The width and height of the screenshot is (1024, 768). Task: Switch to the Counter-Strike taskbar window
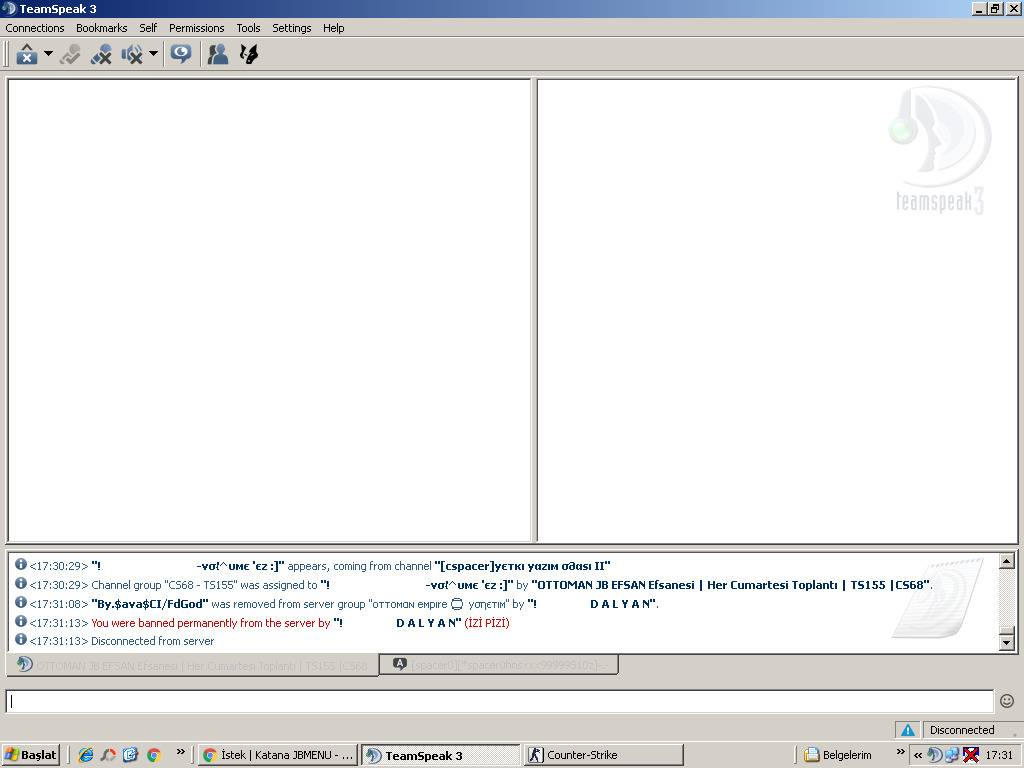[603, 755]
